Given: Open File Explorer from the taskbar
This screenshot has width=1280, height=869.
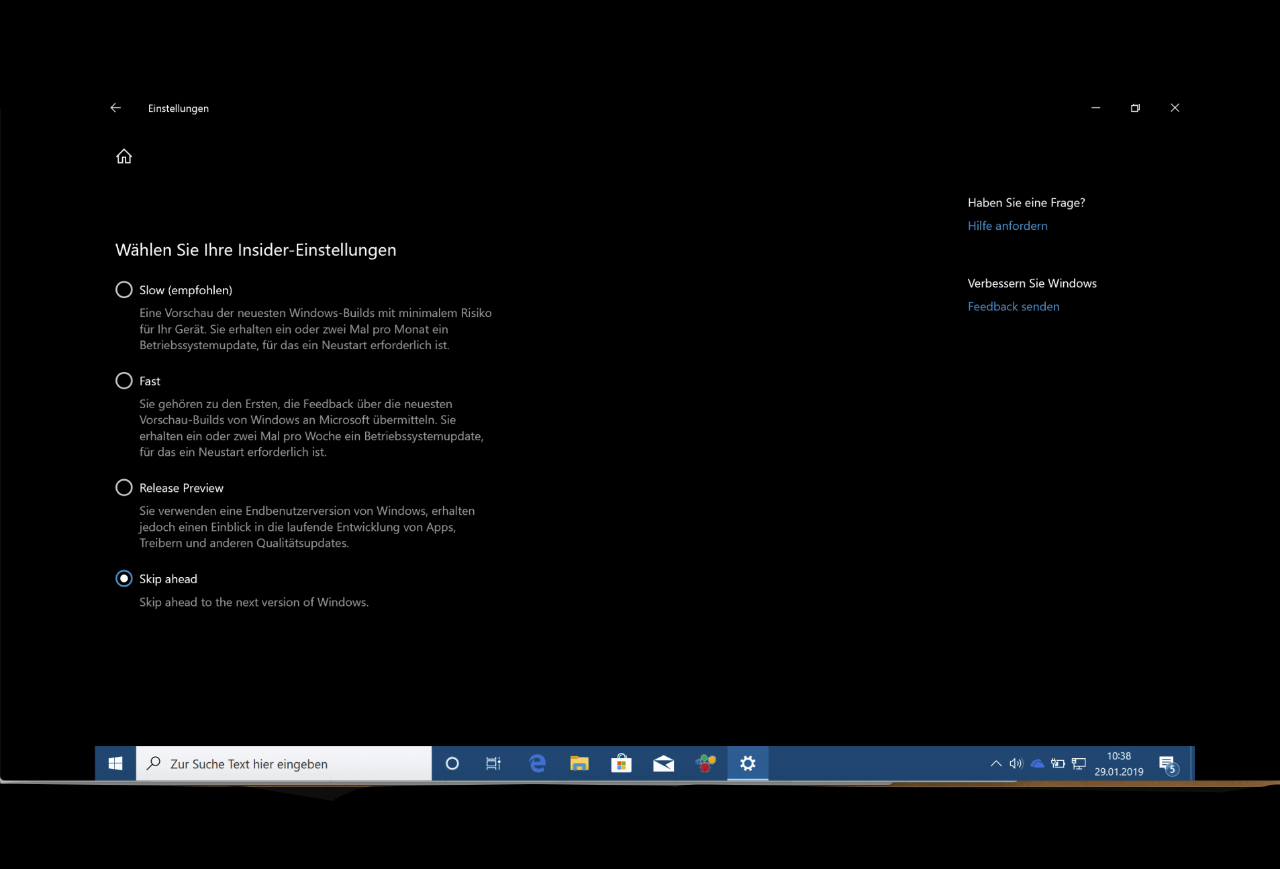Looking at the screenshot, I should 579,763.
